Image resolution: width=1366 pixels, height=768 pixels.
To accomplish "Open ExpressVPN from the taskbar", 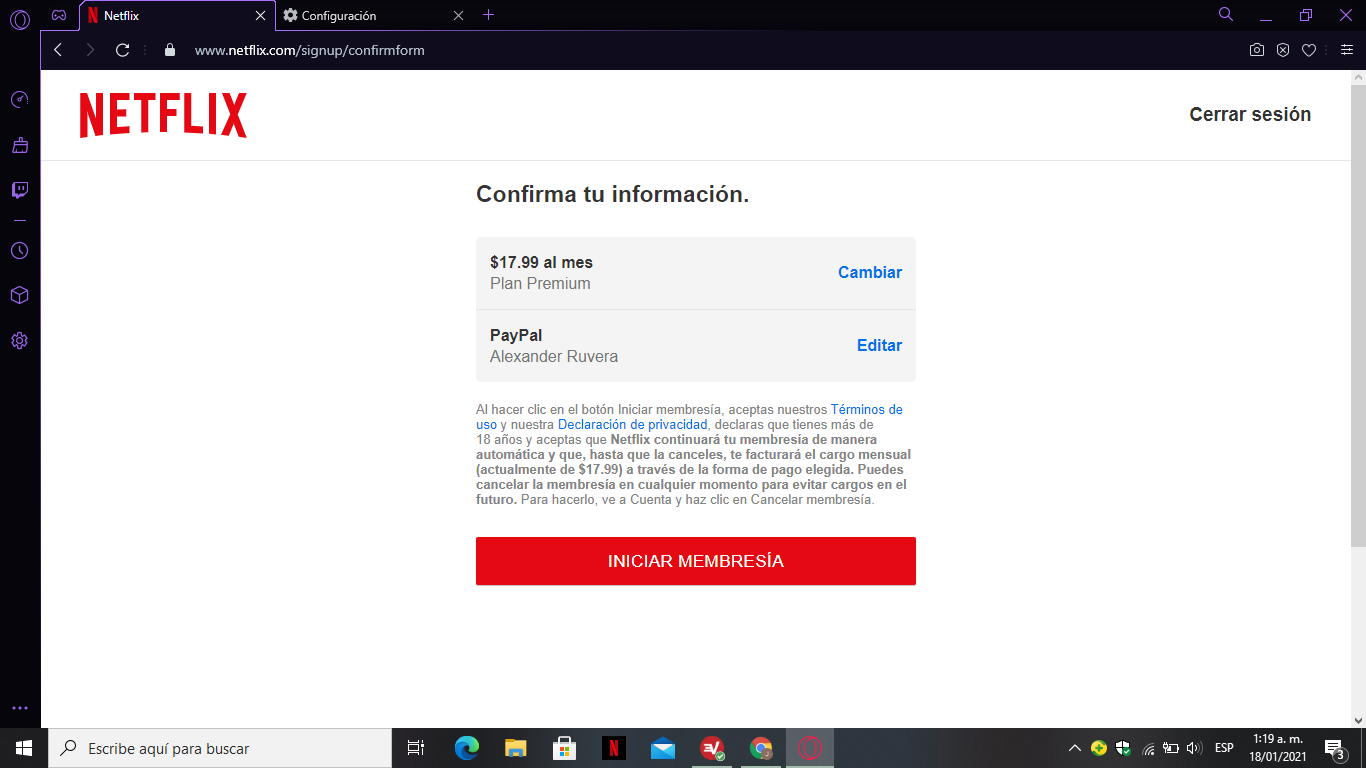I will coord(712,748).
